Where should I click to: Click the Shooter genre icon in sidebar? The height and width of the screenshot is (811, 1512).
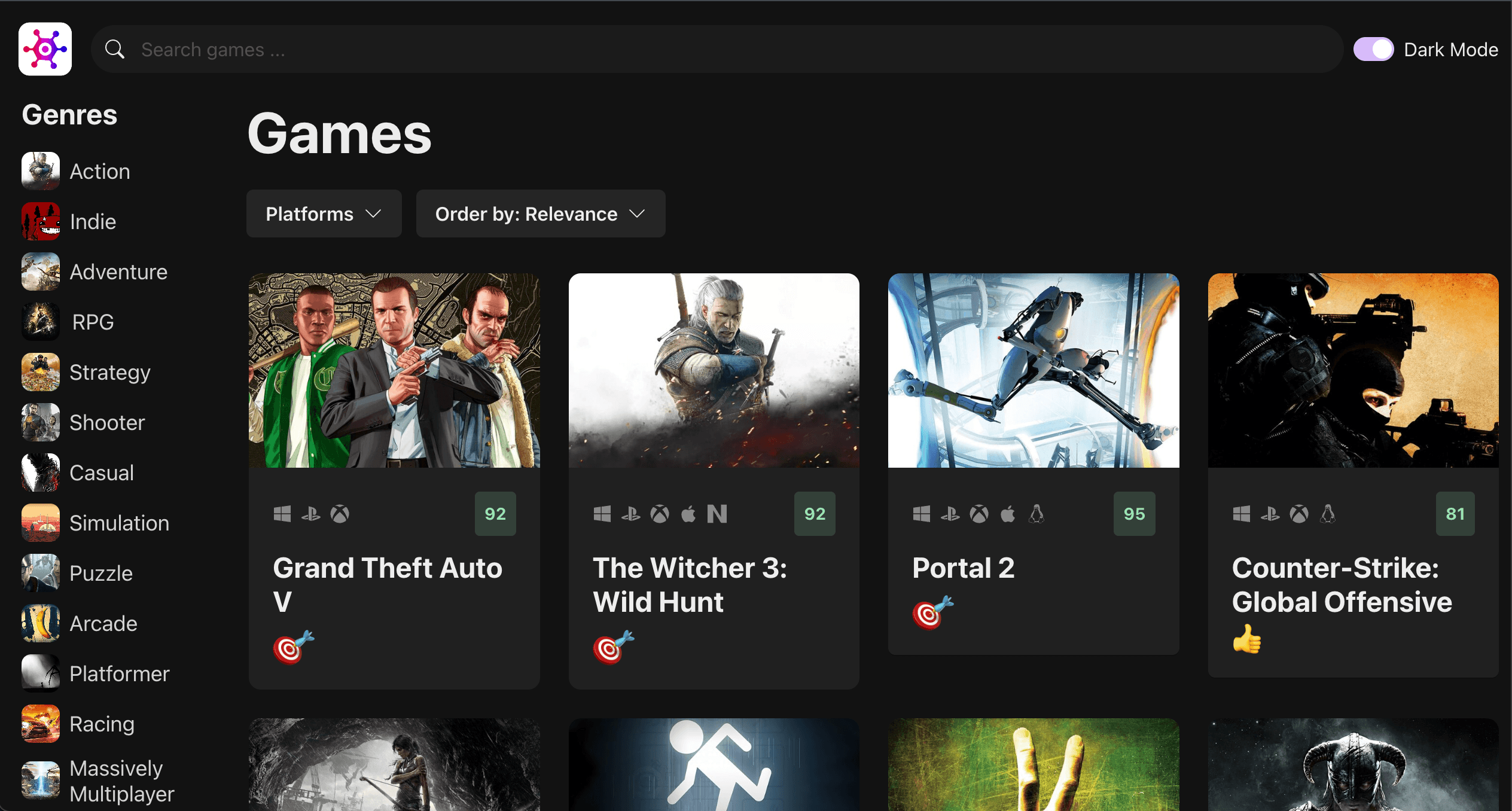(x=40, y=422)
